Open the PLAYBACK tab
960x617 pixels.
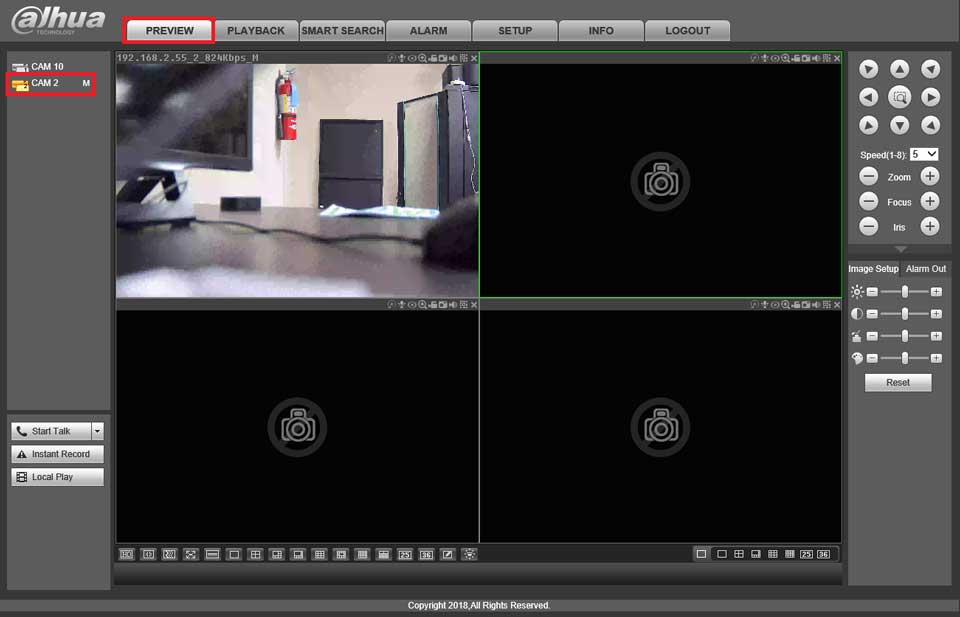point(256,31)
